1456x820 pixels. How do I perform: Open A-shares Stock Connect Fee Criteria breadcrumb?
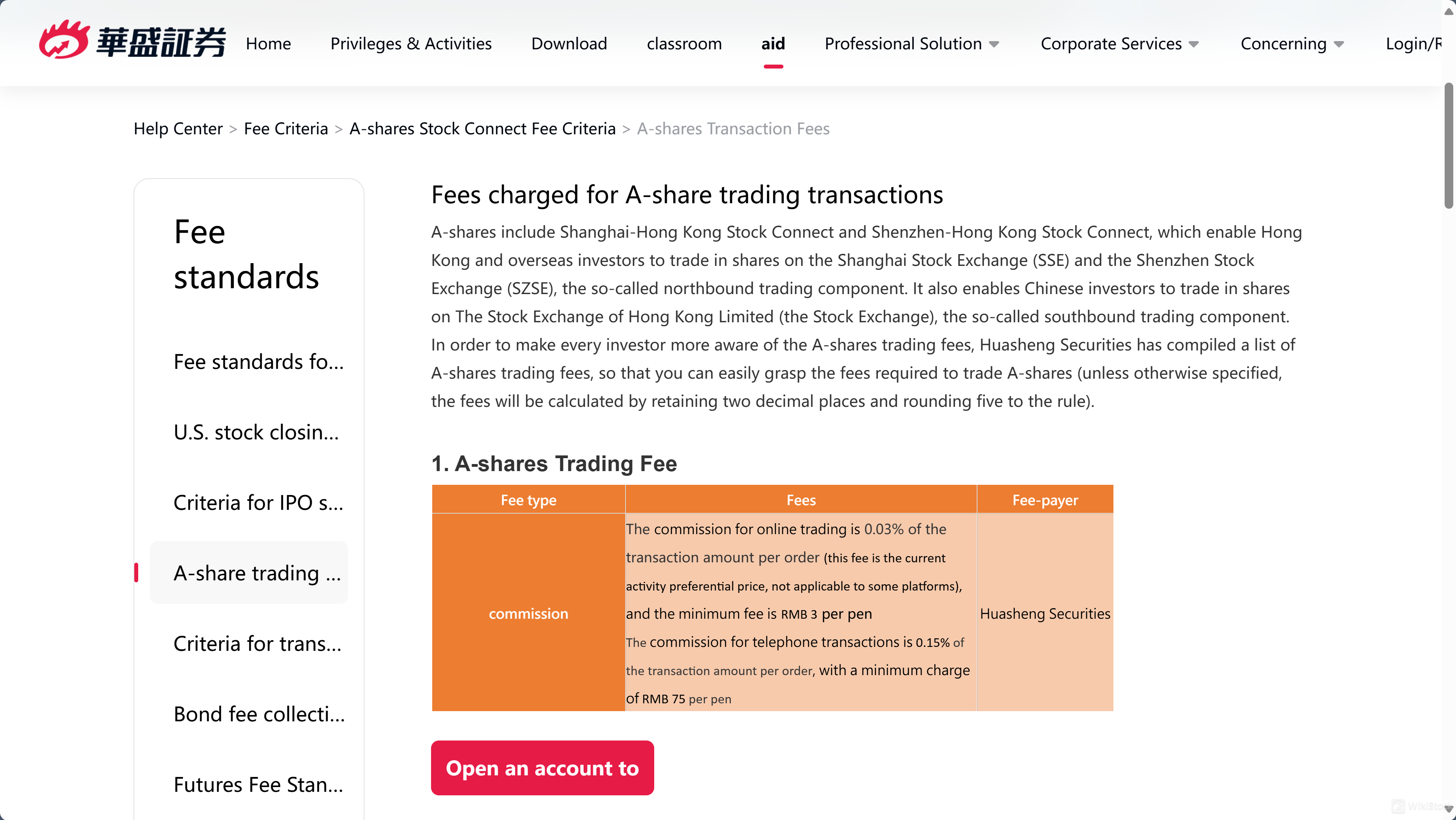(x=482, y=128)
